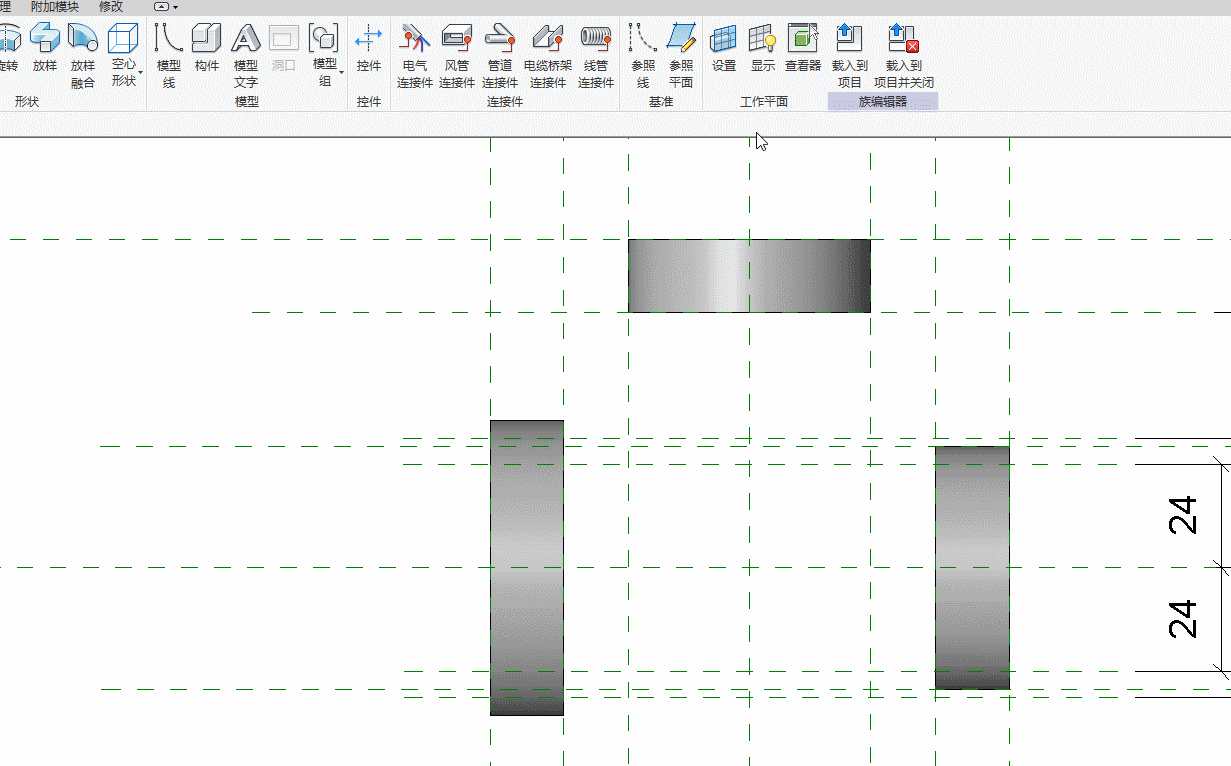Screen dimensions: 1231x766
Task: Click 设置 to set work plane
Action: (x=724, y=48)
